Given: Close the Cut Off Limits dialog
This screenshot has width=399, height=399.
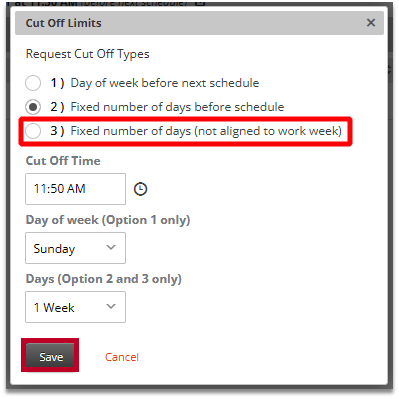Looking at the screenshot, I should click(371, 23).
